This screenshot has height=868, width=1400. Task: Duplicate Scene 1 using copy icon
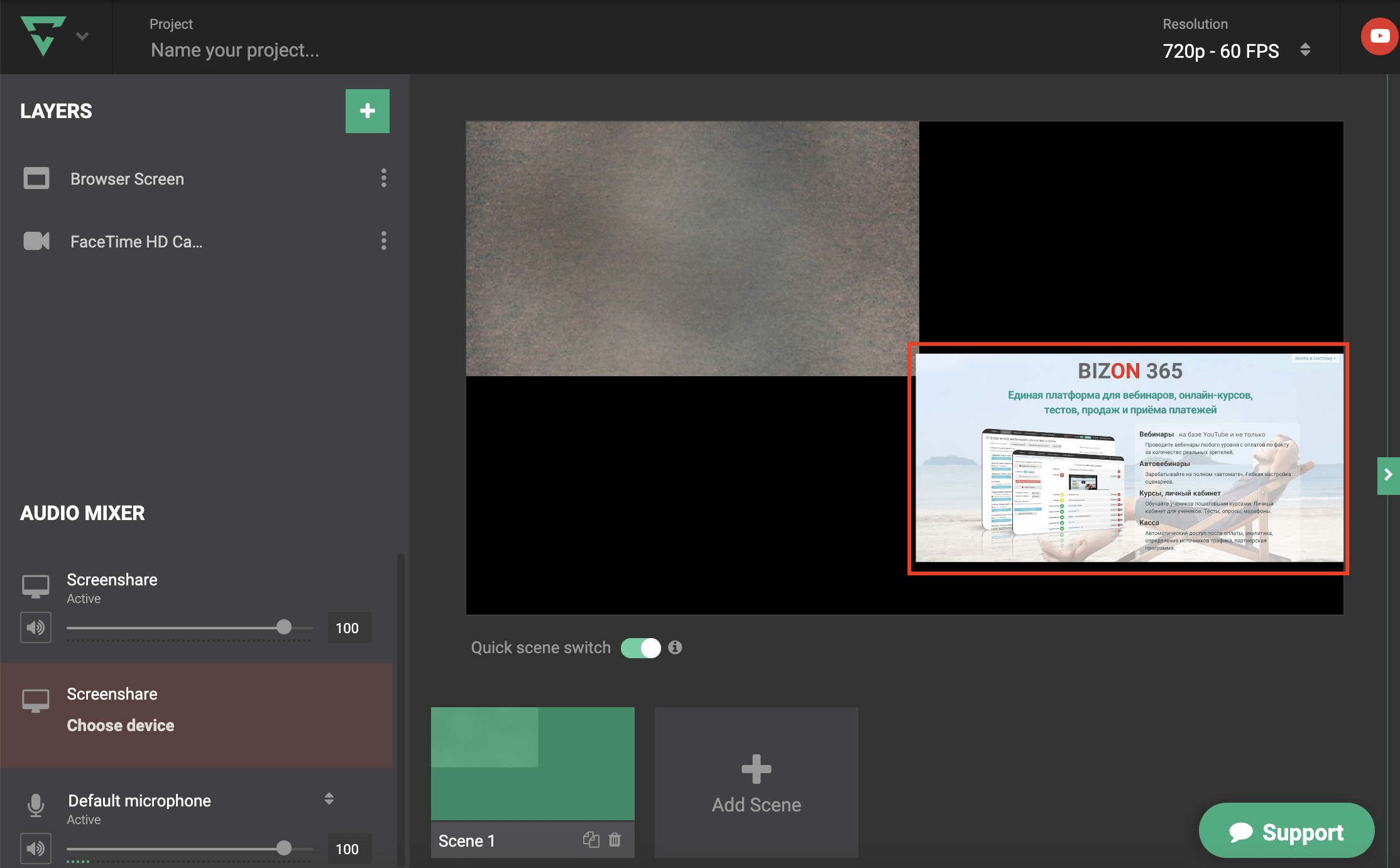tap(591, 840)
